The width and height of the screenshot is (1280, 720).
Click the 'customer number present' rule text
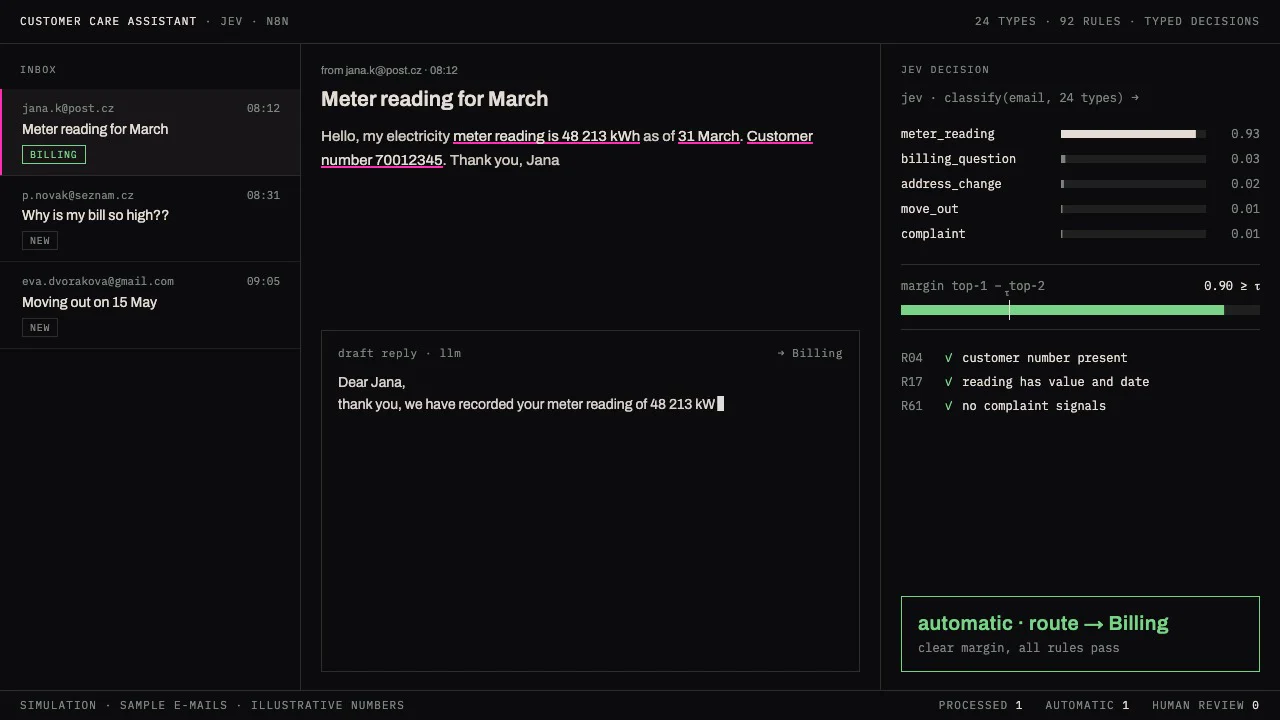click(1044, 358)
